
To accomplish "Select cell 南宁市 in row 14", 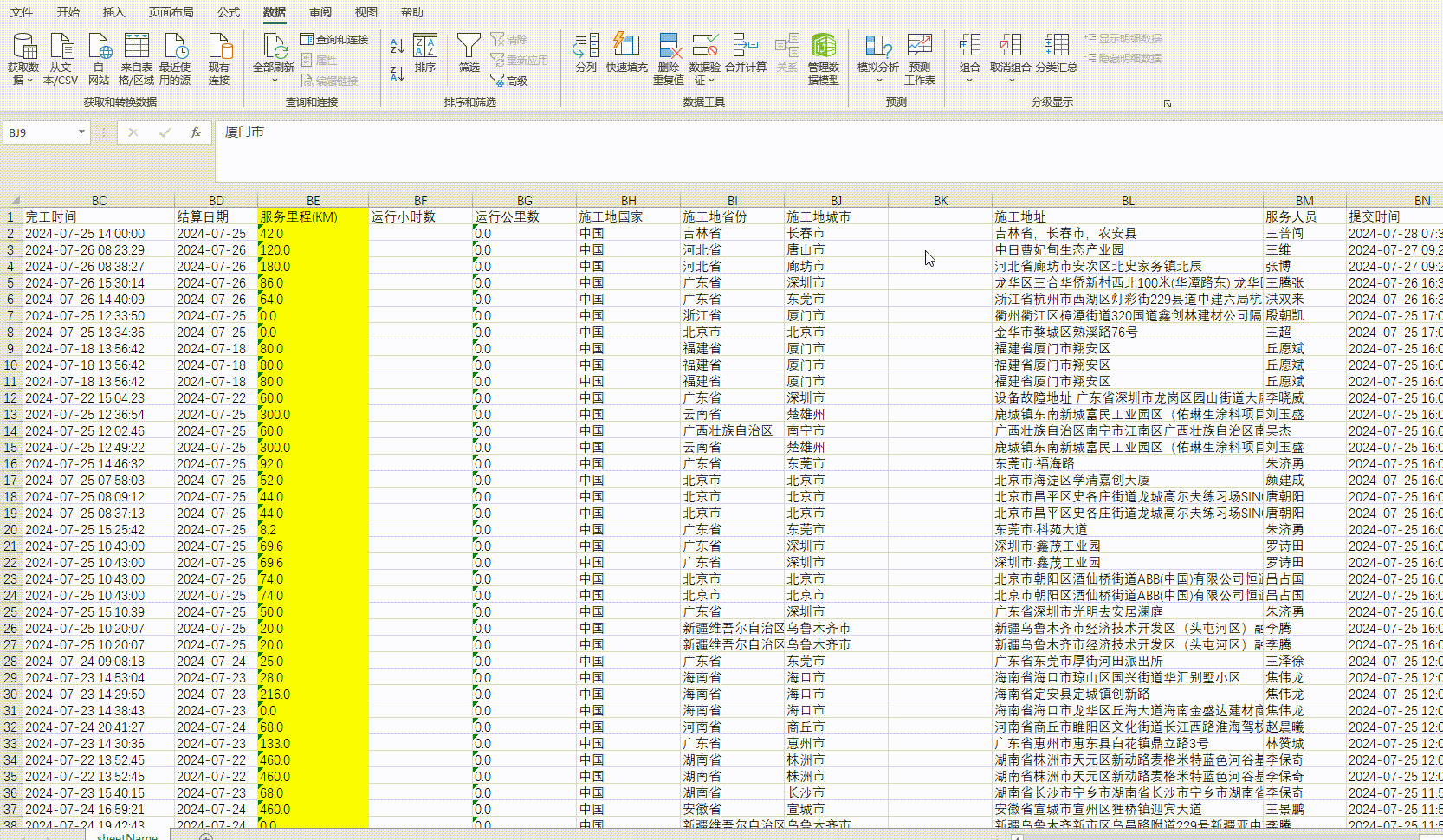I will point(836,430).
